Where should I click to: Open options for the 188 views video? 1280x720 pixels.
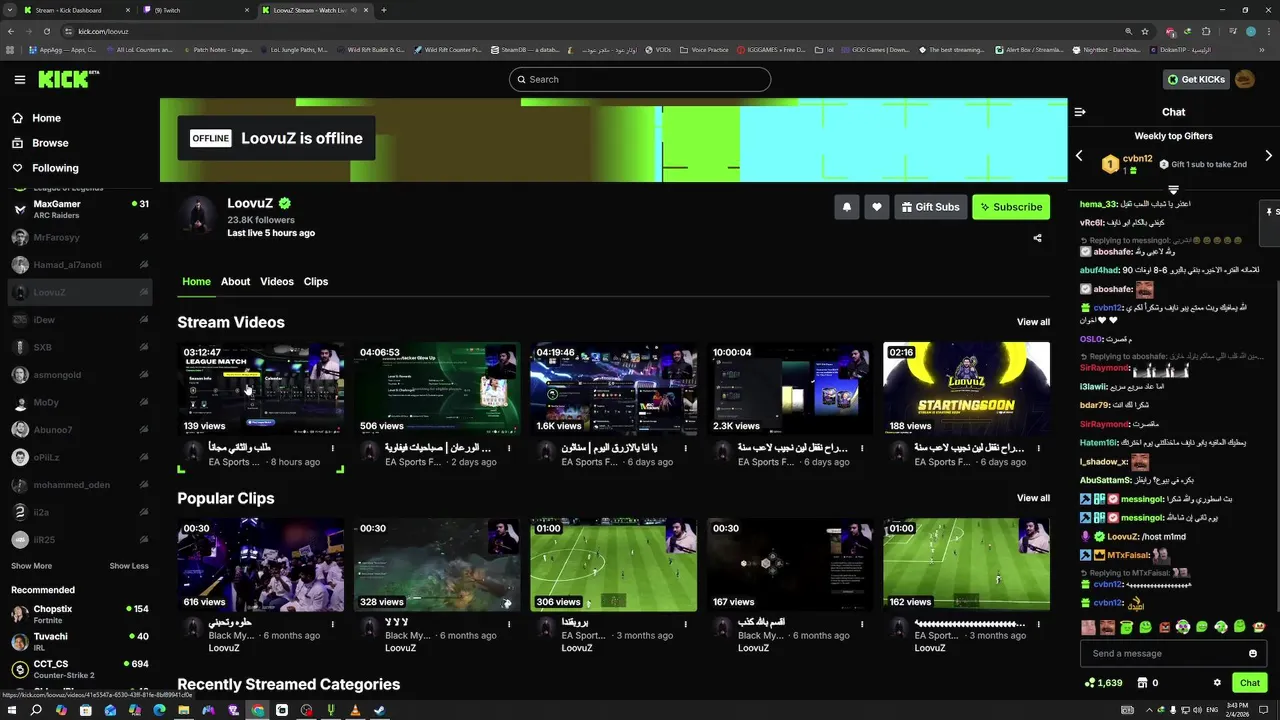coord(1038,448)
